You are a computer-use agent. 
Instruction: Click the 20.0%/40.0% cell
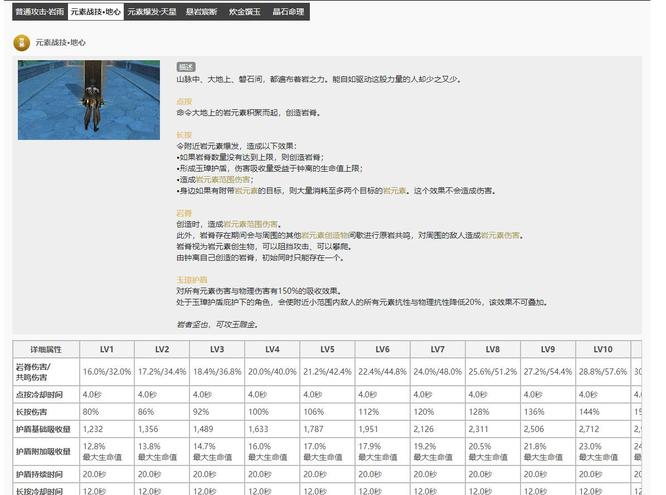coord(272,372)
